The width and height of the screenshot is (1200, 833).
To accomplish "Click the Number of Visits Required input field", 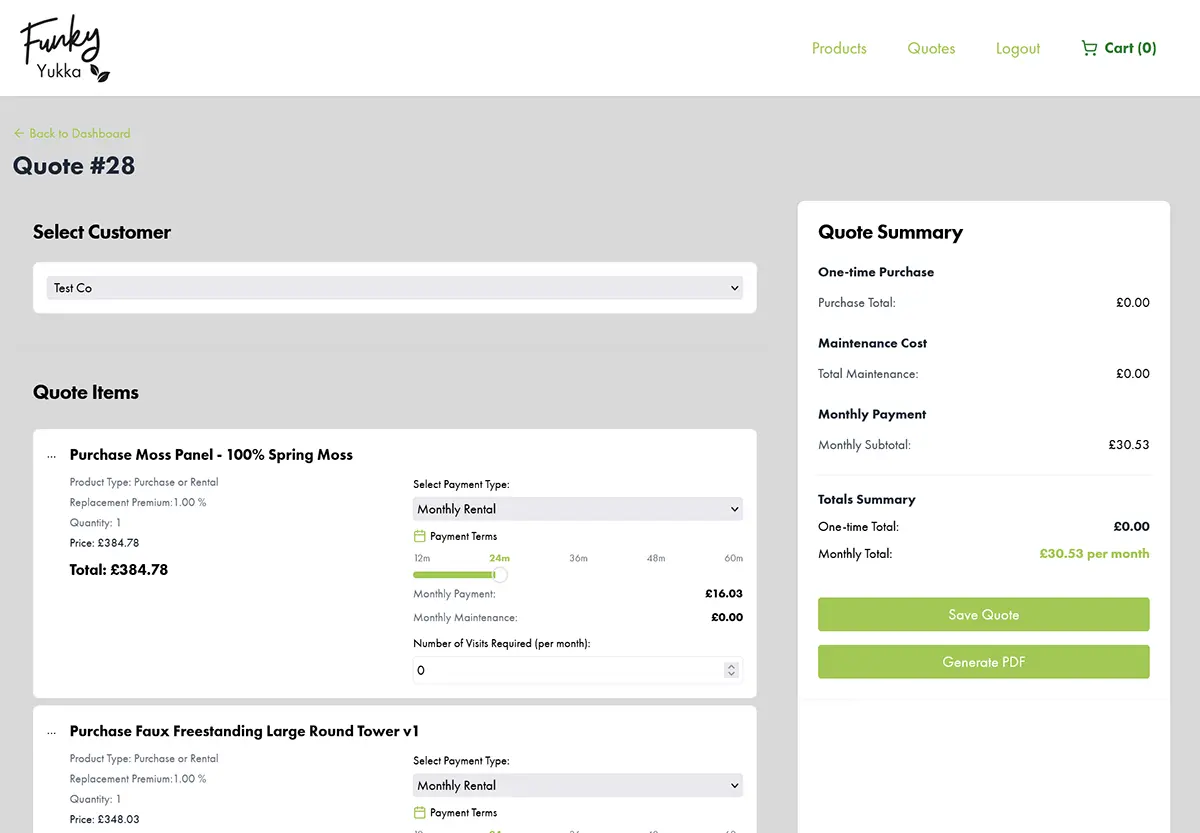I will click(x=560, y=669).
